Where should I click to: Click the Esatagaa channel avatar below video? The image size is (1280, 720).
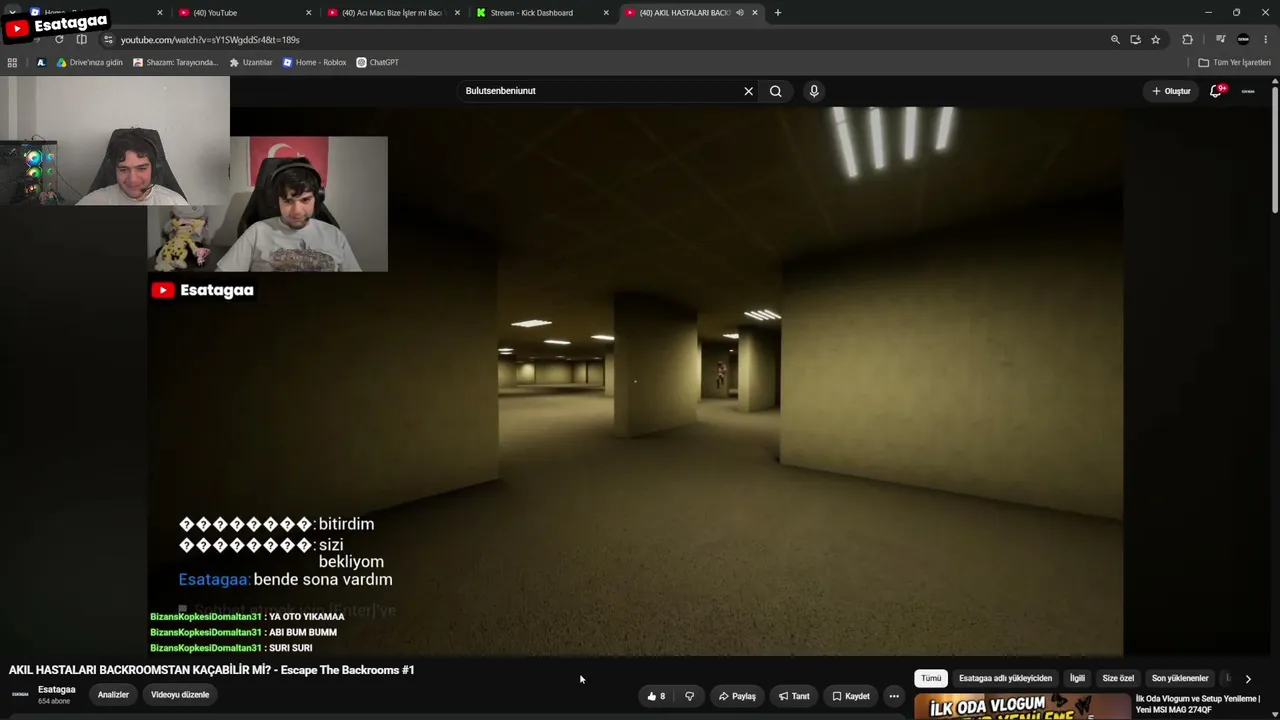[20, 694]
